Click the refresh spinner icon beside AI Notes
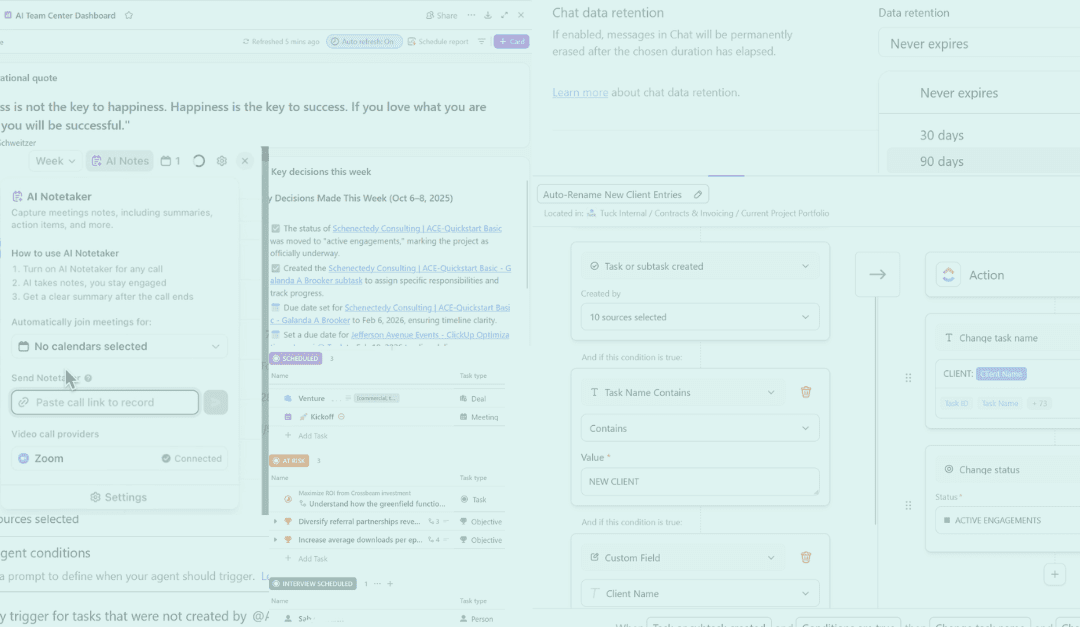Viewport: 1080px width, 627px height. tap(199, 160)
